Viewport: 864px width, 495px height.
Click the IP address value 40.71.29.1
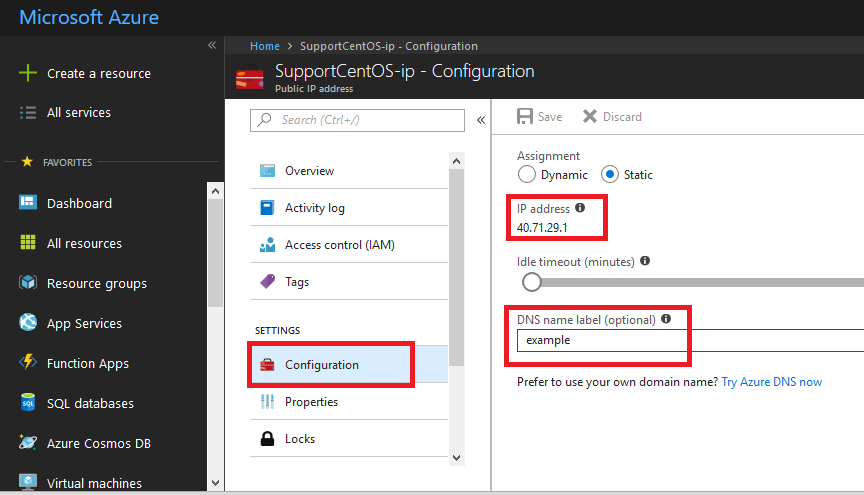pyautogui.click(x=542, y=227)
